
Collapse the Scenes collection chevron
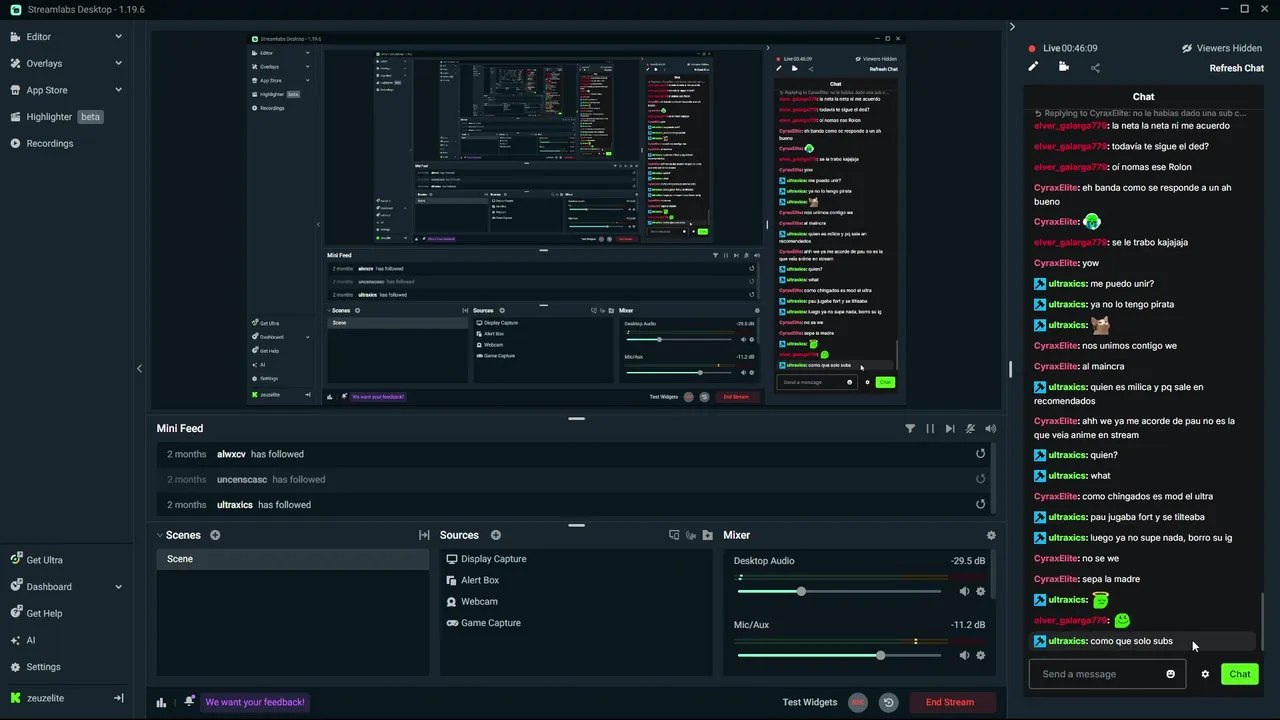pyautogui.click(x=160, y=535)
